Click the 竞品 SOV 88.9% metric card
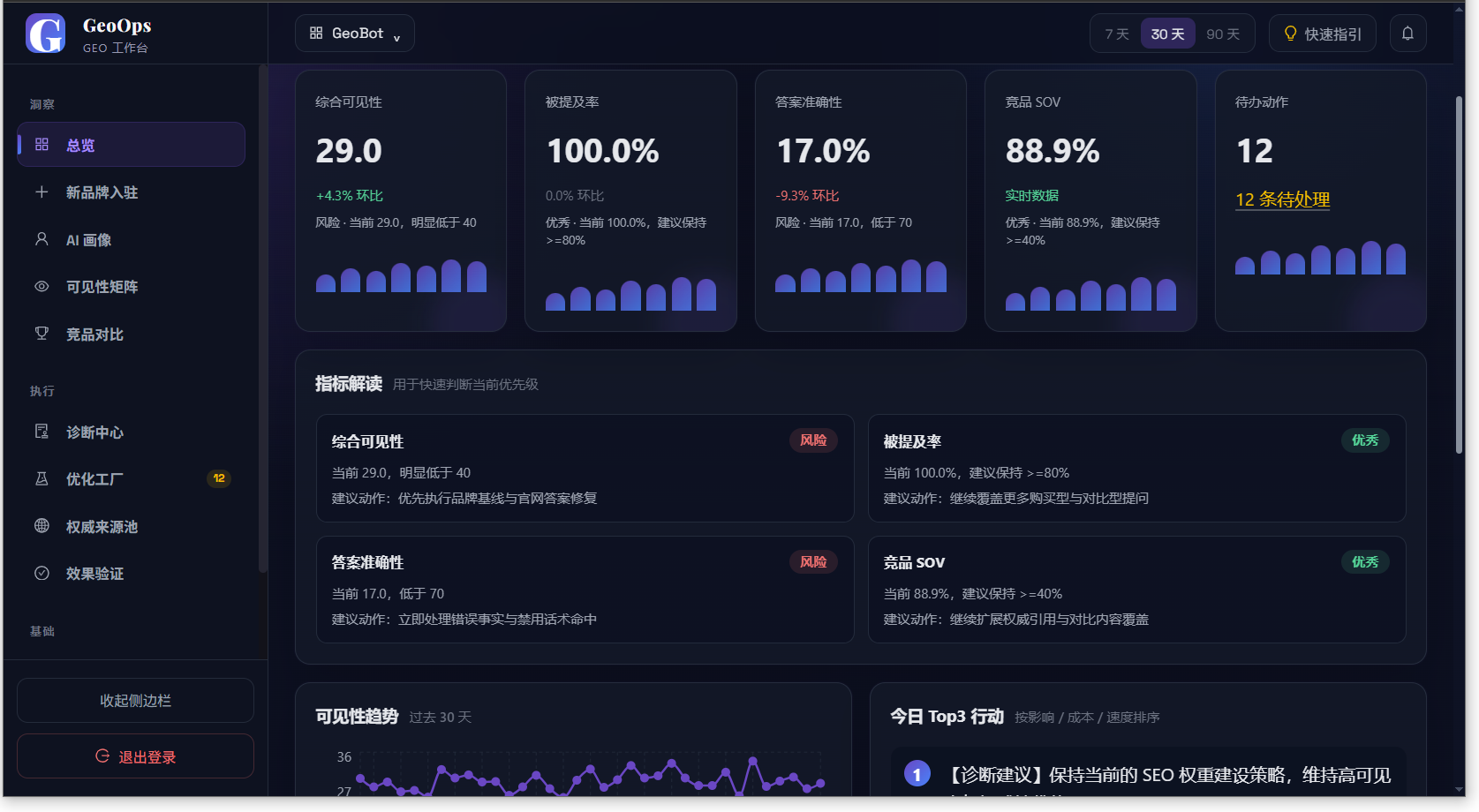The image size is (1479, 812). (x=1090, y=201)
